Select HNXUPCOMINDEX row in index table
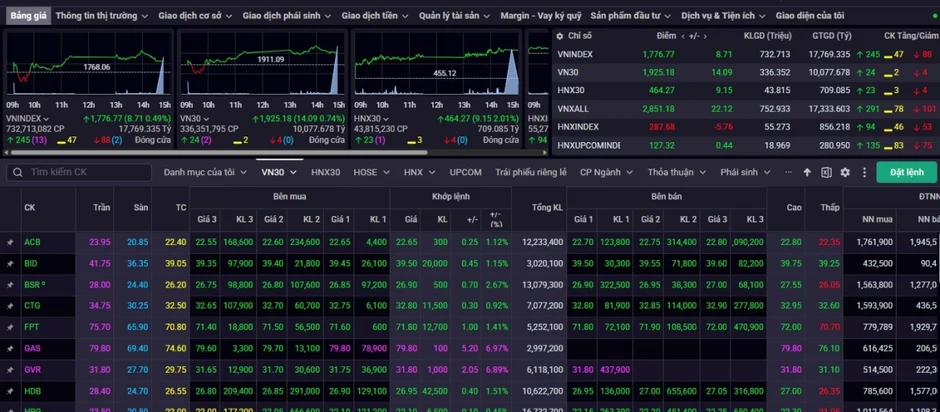 point(745,145)
